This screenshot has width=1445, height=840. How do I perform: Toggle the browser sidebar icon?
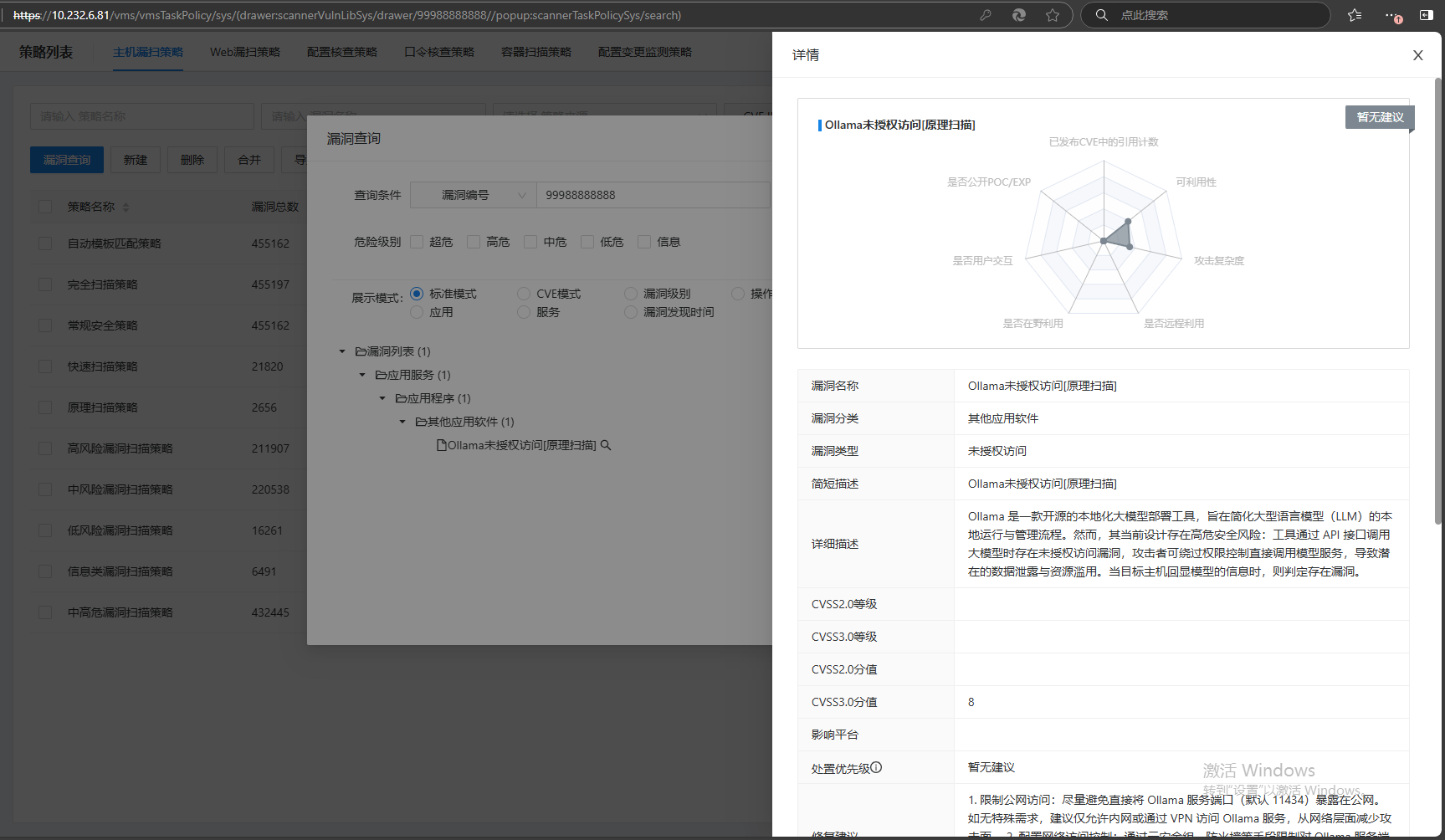(1427, 15)
